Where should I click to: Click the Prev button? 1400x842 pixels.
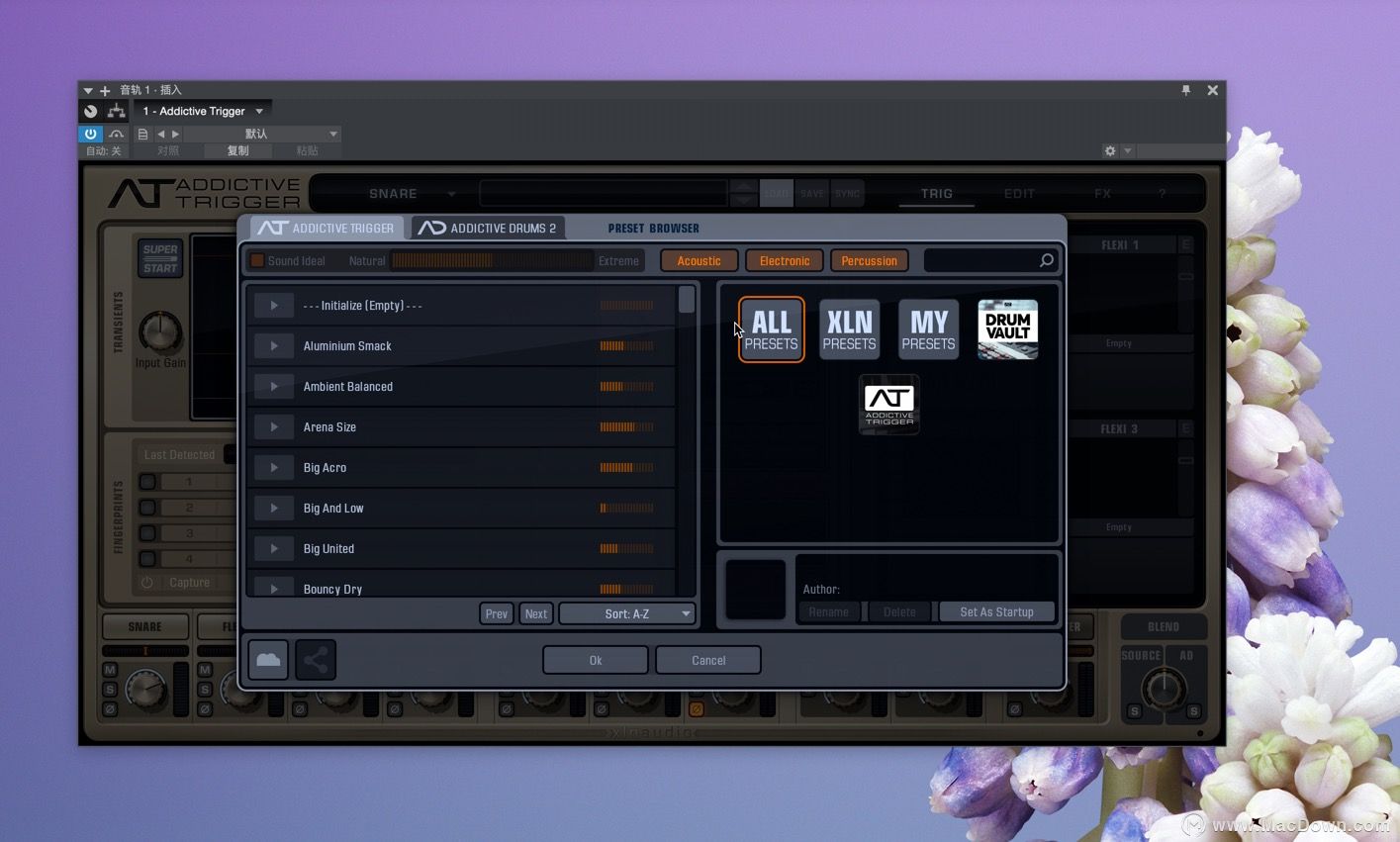point(497,613)
